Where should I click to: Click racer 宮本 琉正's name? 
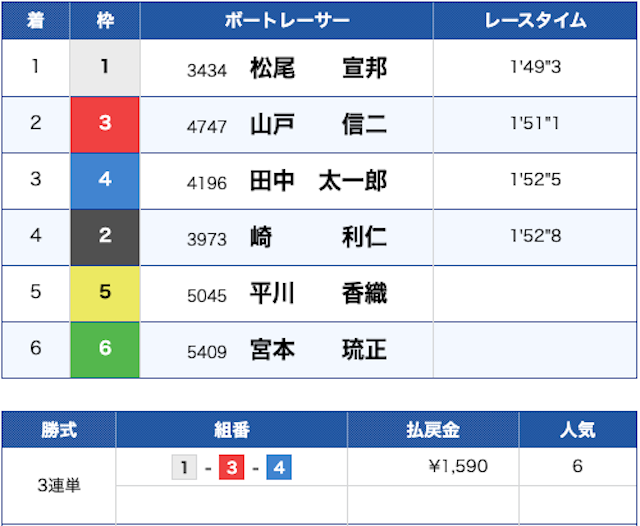tap(317, 351)
